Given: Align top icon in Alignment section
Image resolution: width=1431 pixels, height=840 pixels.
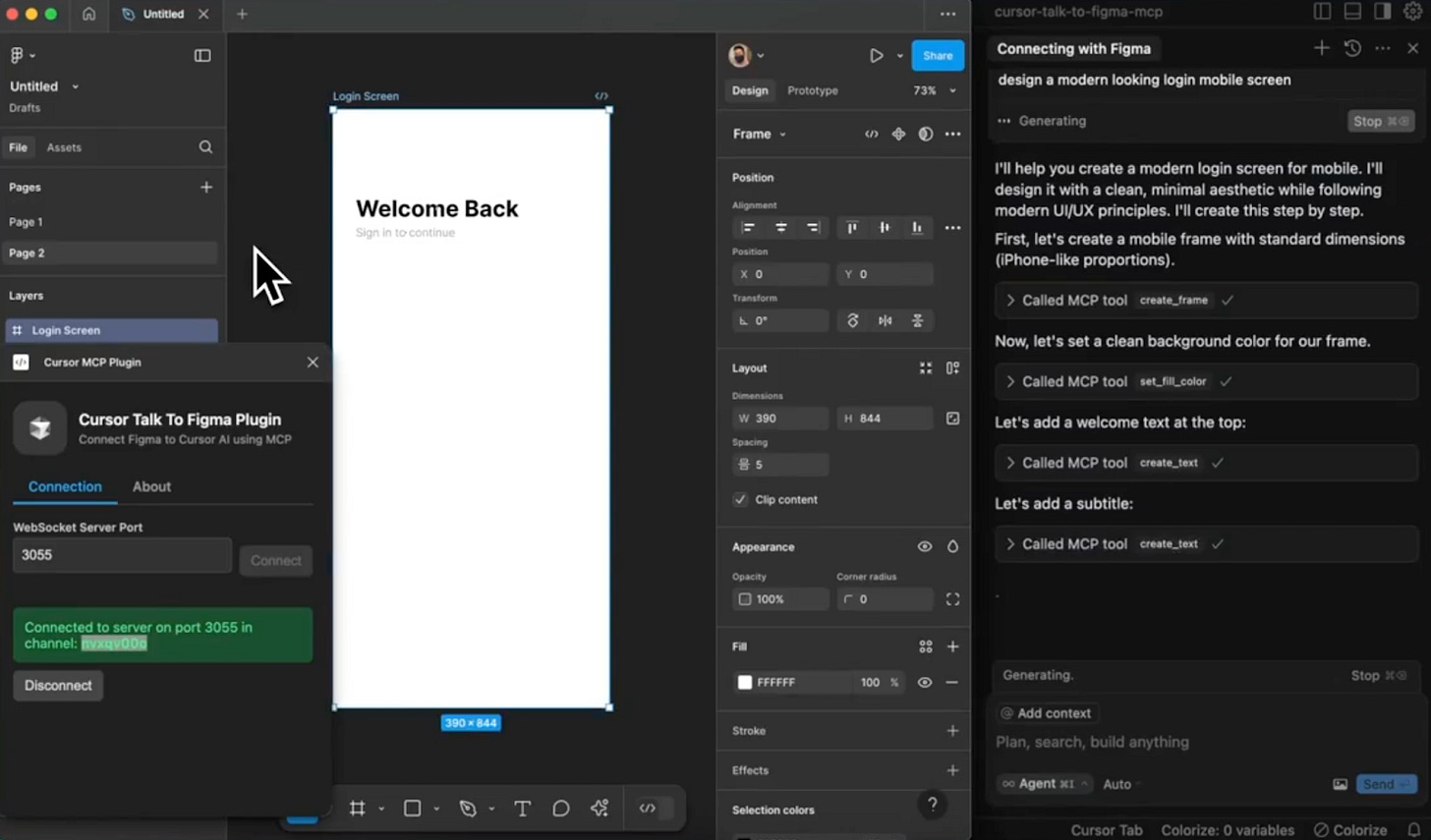Looking at the screenshot, I should pyautogui.click(x=852, y=228).
